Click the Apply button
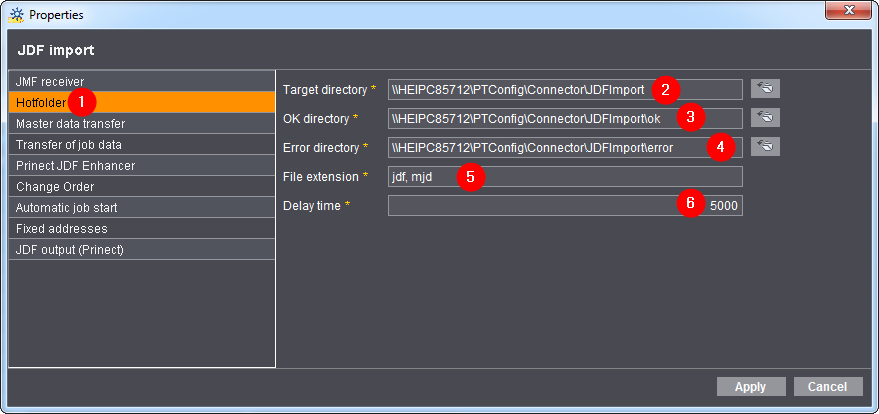Image resolution: width=879 pixels, height=414 pixels. point(750,387)
